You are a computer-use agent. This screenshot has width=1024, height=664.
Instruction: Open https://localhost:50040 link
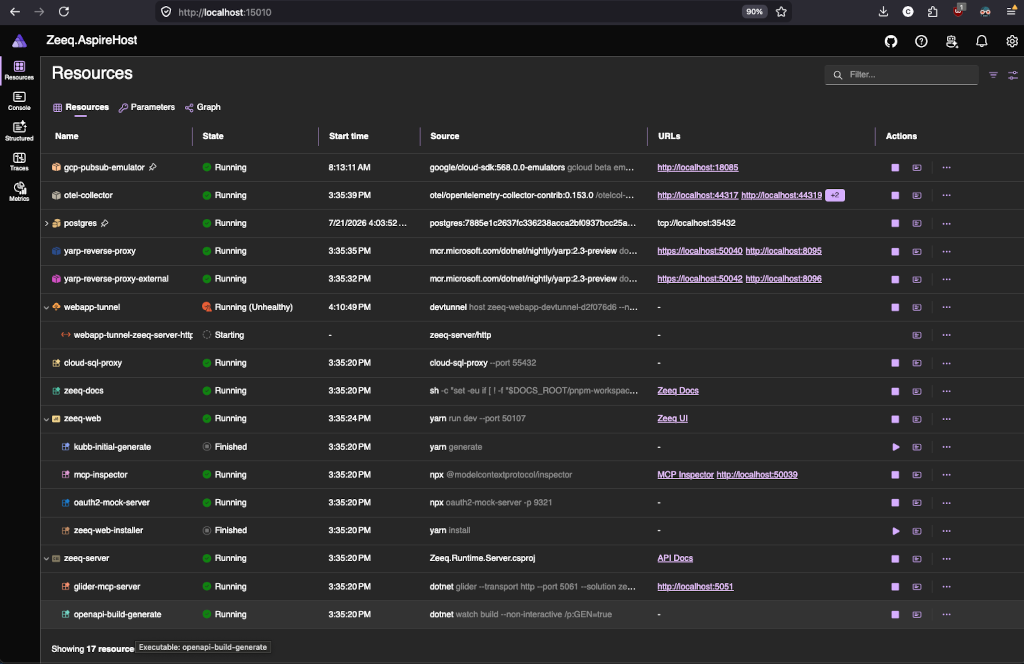point(699,251)
